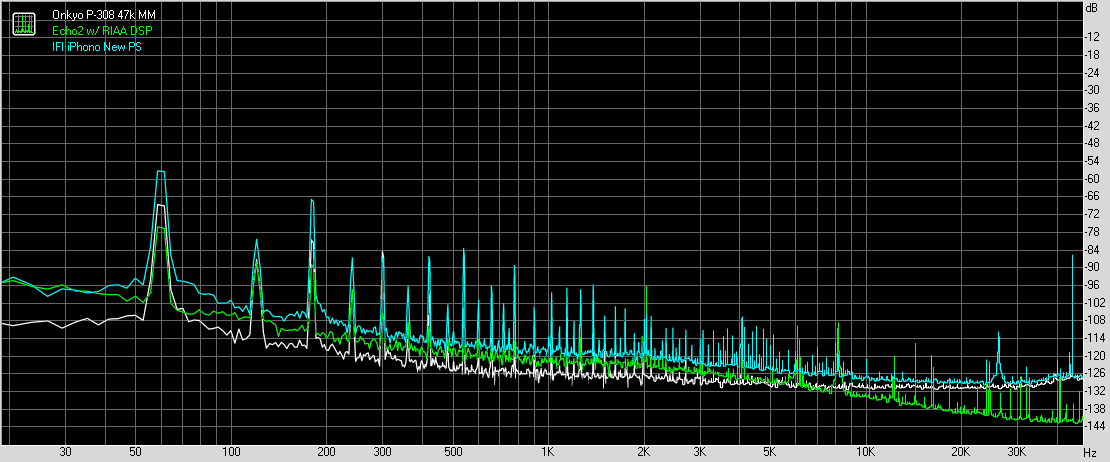Click the 1K frequency axis label
Viewport: 1110px width, 462px height.
[x=547, y=452]
